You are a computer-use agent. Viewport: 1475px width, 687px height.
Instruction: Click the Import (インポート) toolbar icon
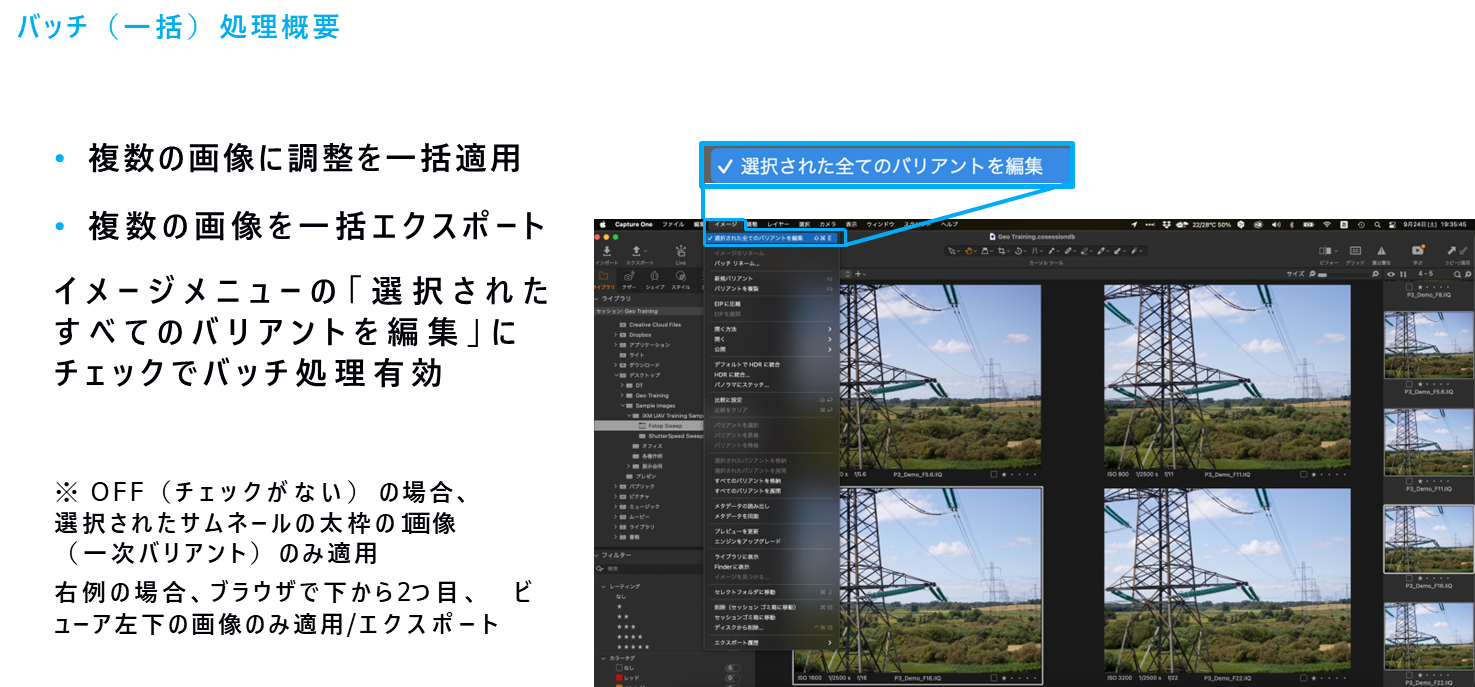click(607, 250)
